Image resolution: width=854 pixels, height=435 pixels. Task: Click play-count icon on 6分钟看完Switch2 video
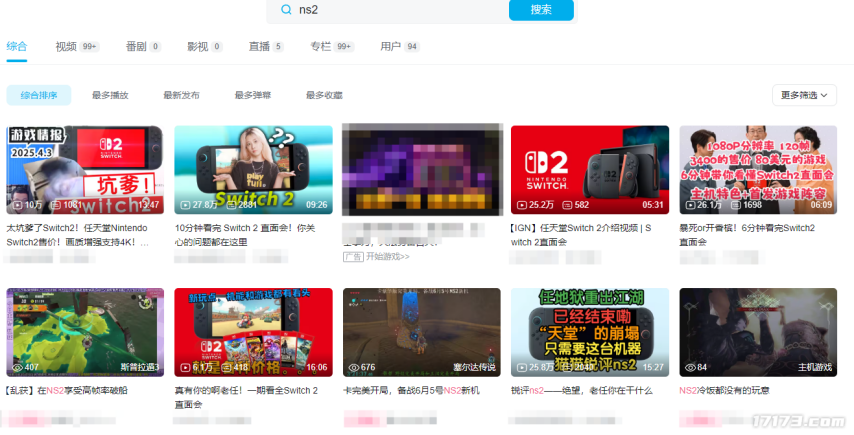(x=689, y=205)
